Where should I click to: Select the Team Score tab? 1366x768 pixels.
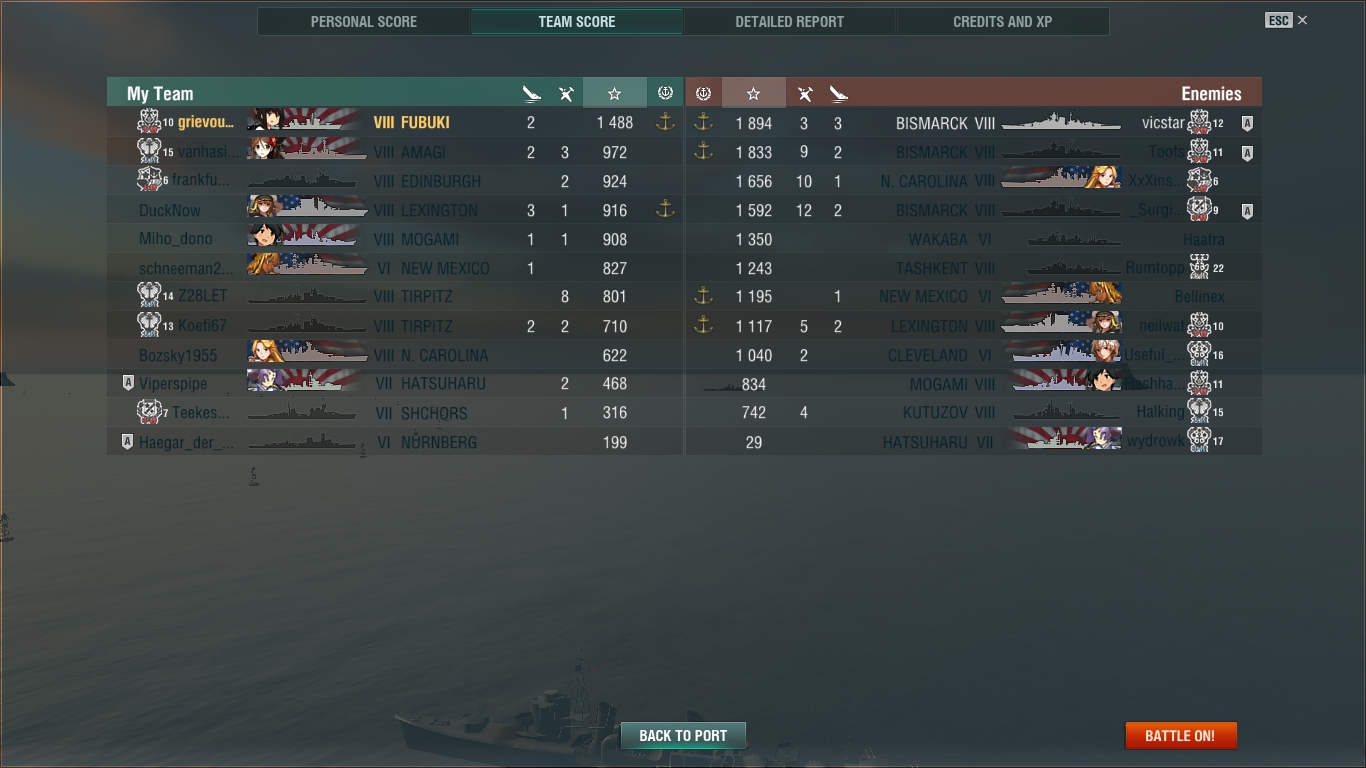[577, 21]
